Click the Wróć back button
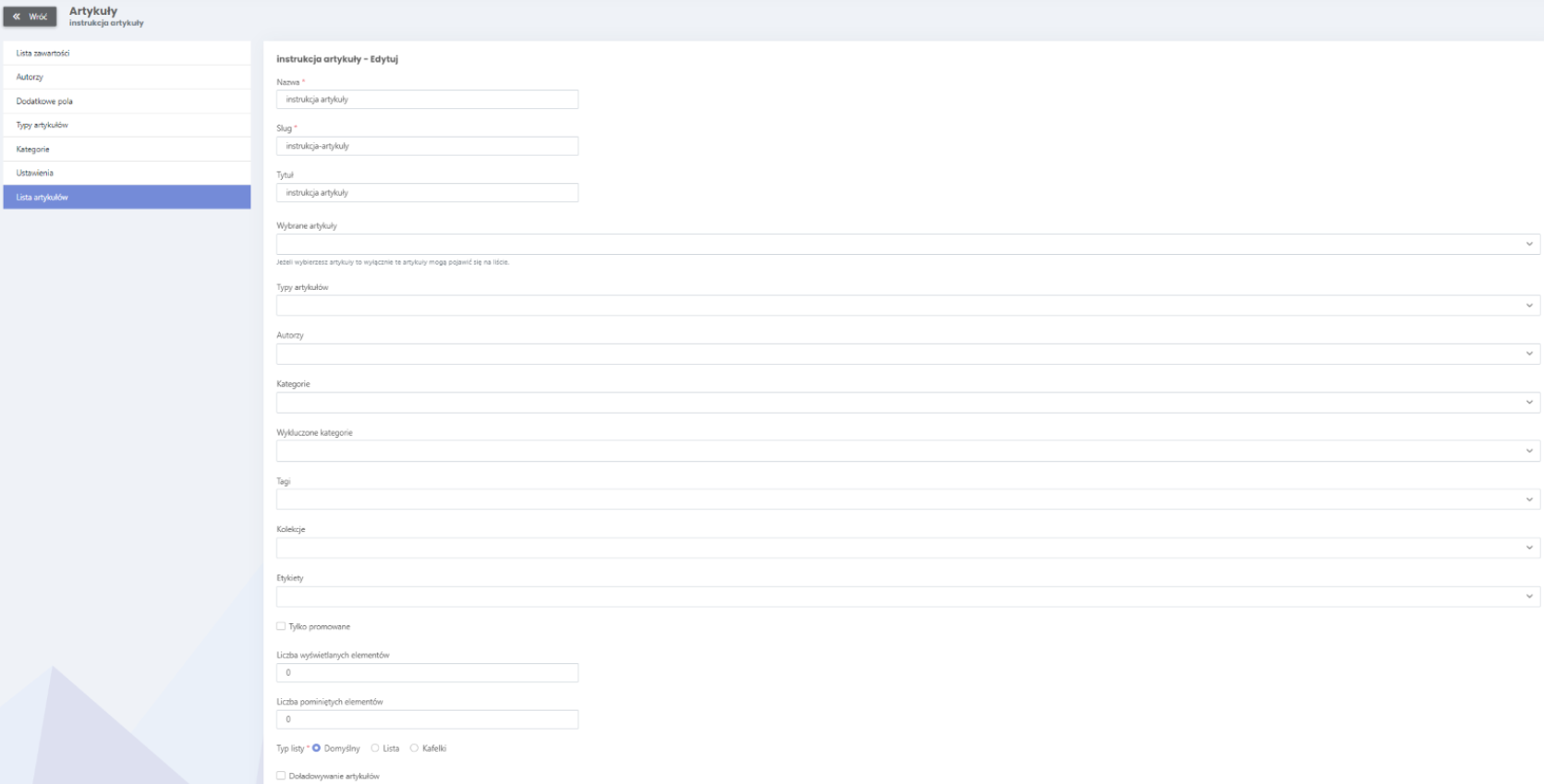The height and width of the screenshot is (784, 1544). click(x=30, y=17)
